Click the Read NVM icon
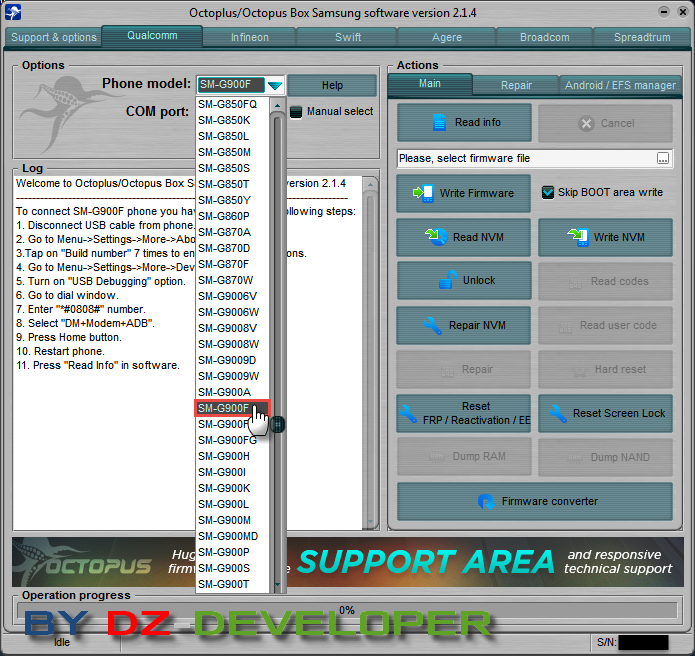Image resolution: width=695 pixels, height=656 pixels. point(436,237)
